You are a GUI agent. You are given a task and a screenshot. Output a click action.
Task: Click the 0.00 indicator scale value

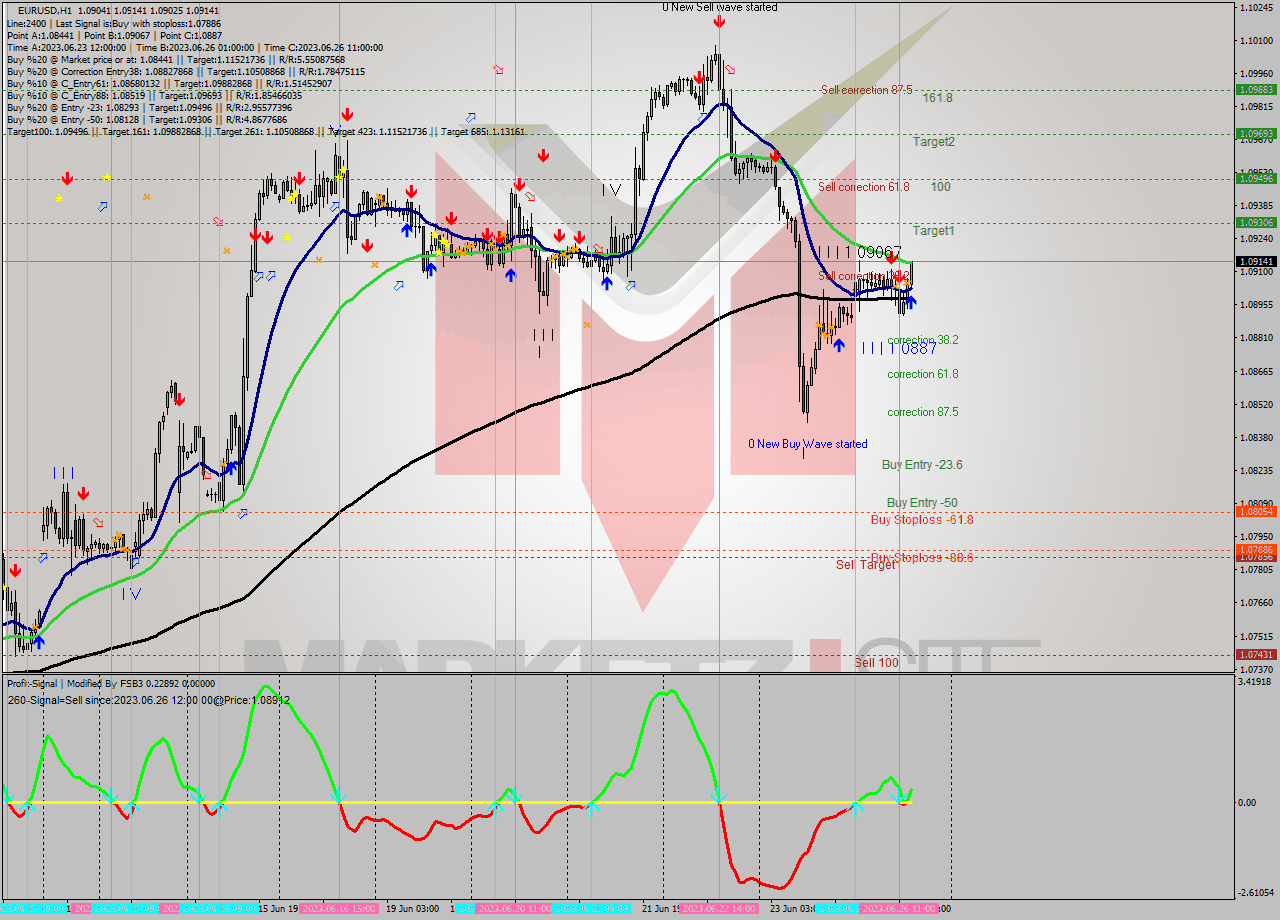tap(1248, 802)
